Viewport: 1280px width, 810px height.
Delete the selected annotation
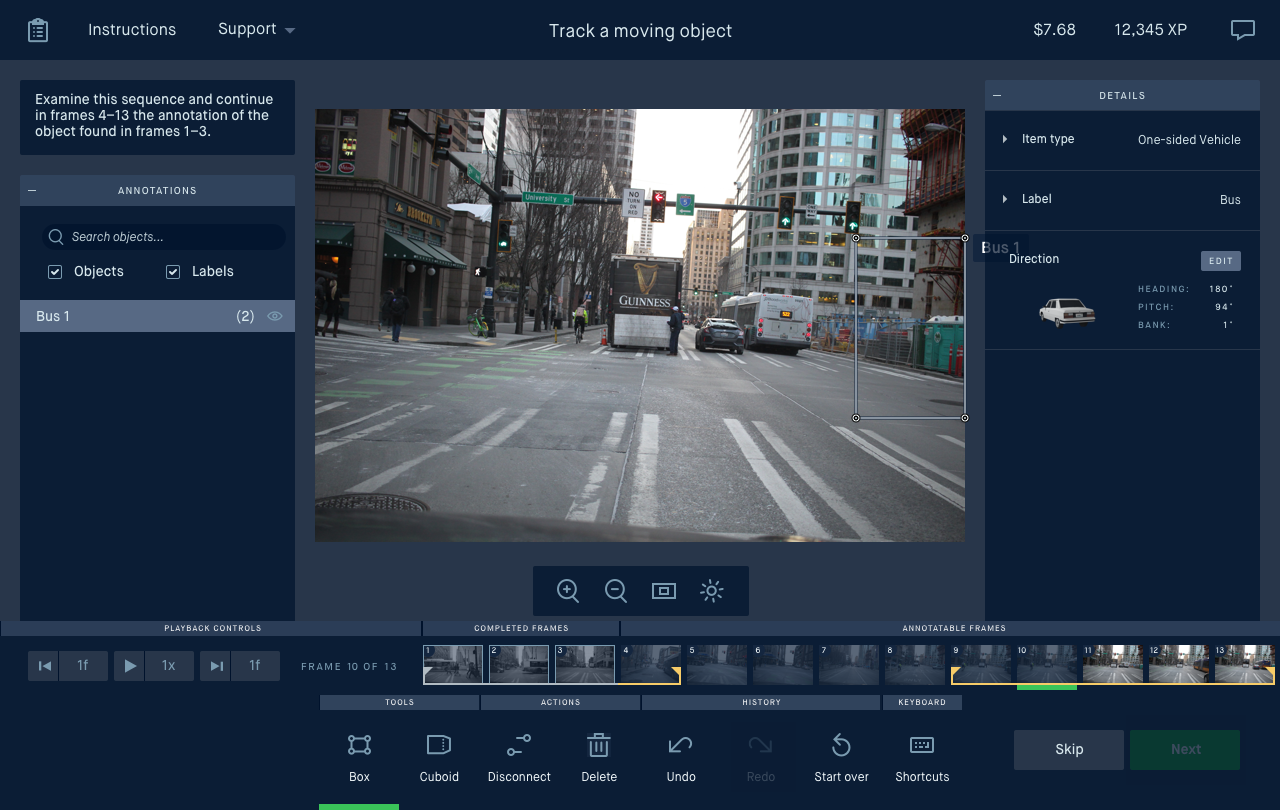[x=599, y=756]
